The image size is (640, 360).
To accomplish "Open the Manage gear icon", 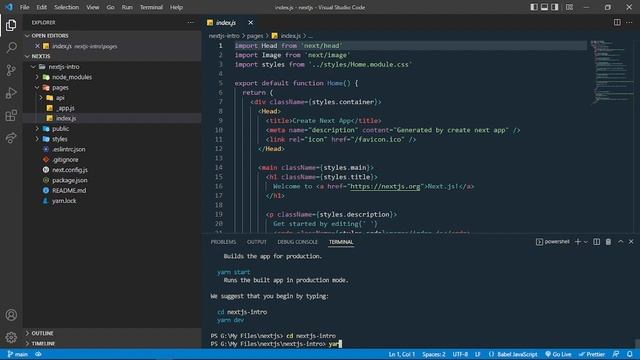I will click(x=11, y=337).
